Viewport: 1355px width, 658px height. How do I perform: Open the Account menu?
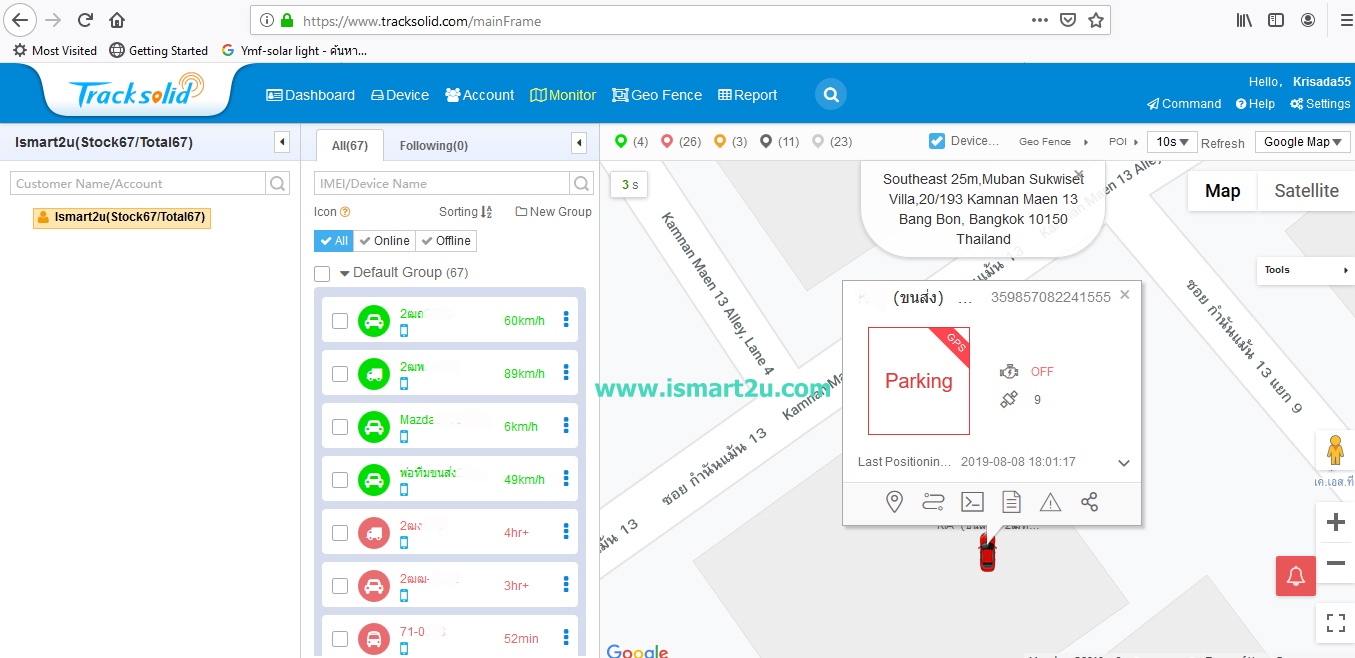pyautogui.click(x=480, y=95)
